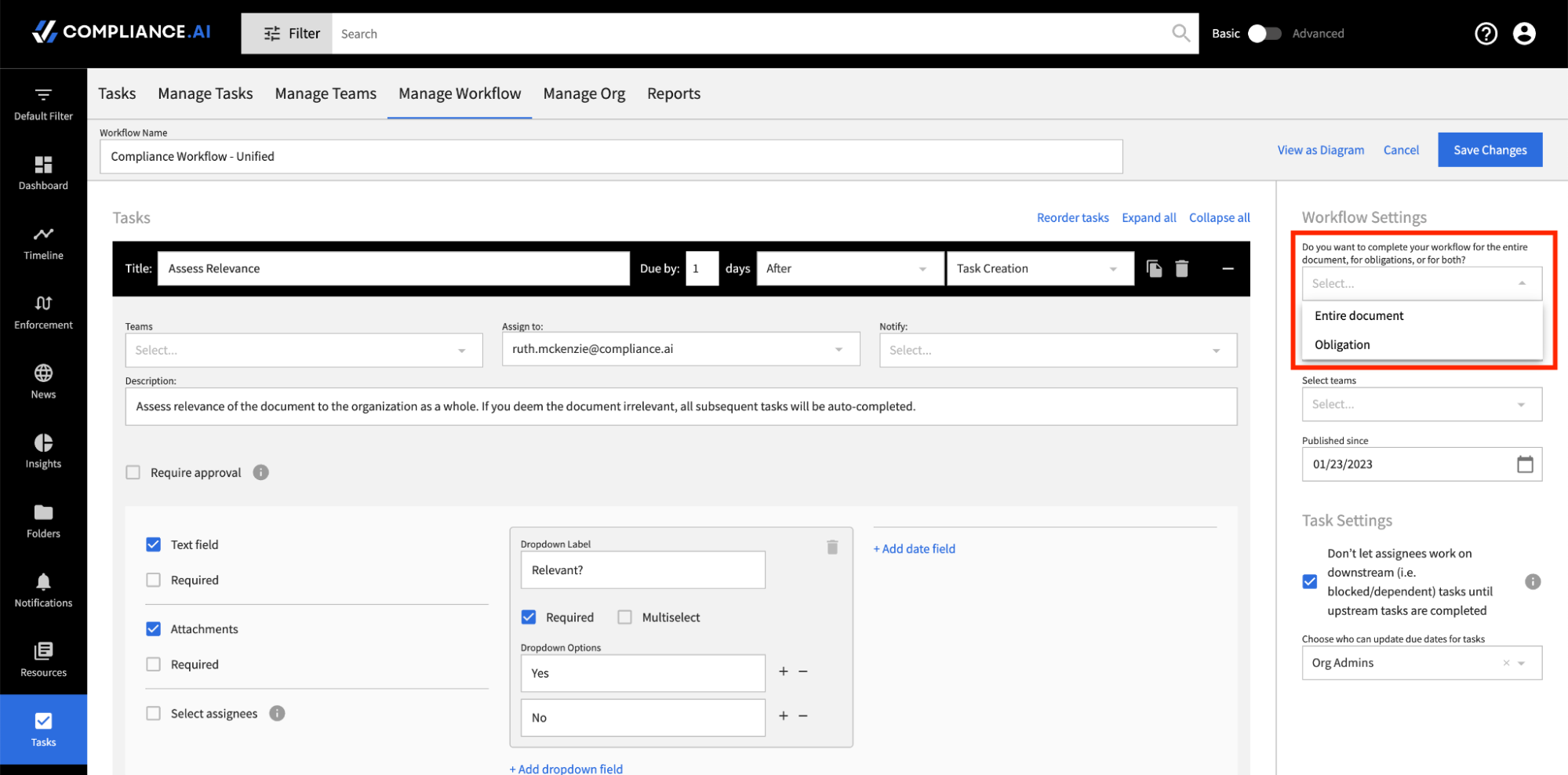Choose Obligation option

coord(1422,344)
